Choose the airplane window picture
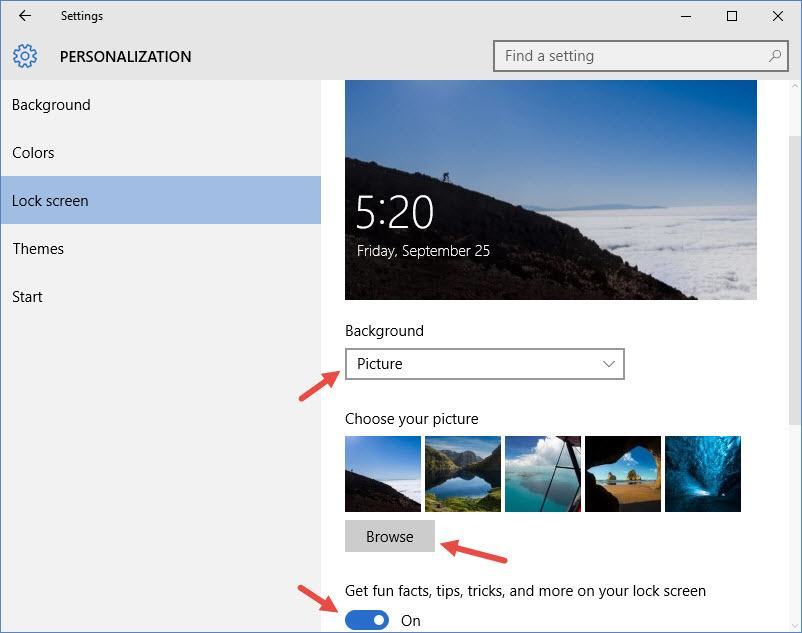The image size is (802, 633). click(543, 472)
